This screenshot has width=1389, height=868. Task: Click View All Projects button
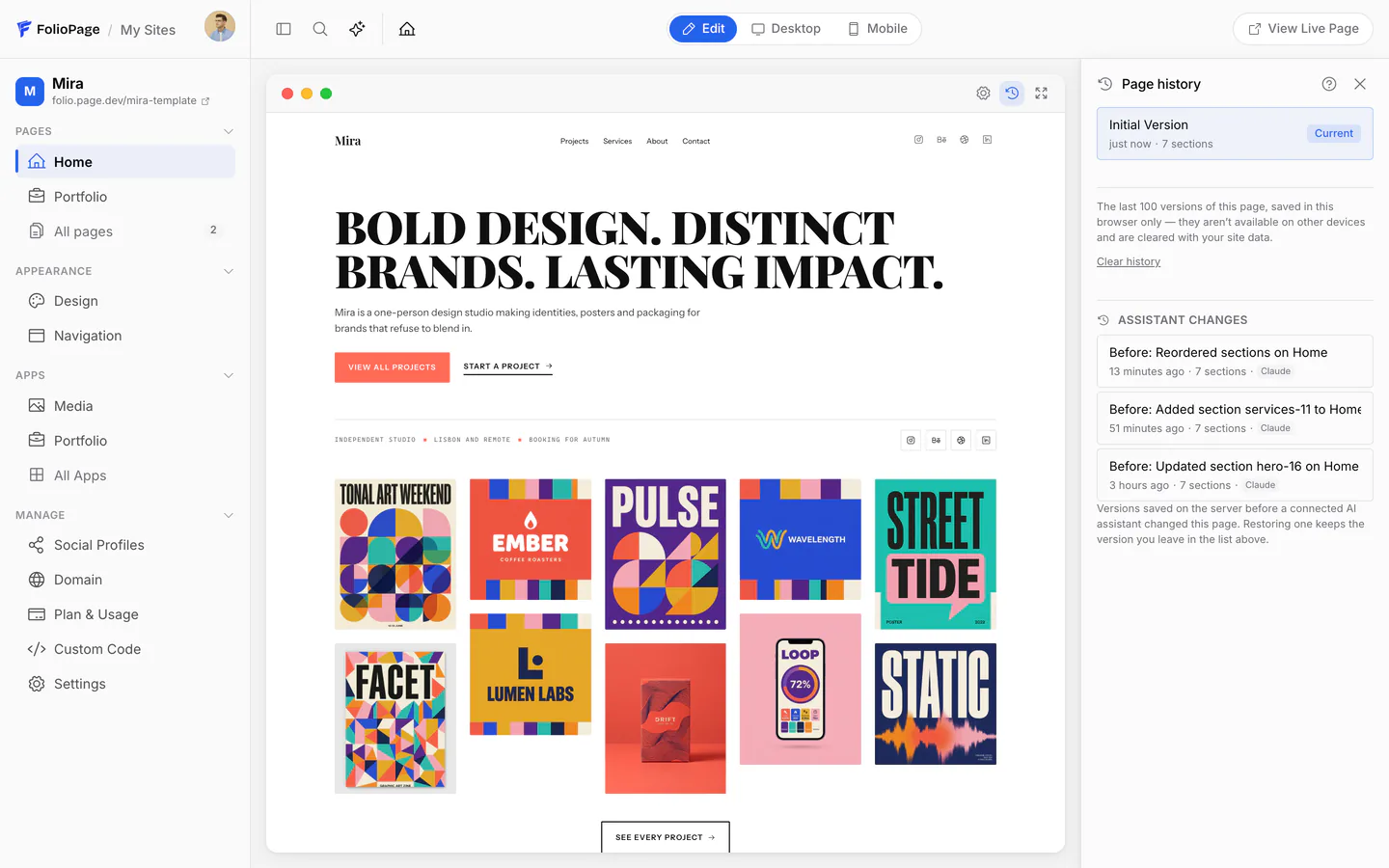coord(392,367)
